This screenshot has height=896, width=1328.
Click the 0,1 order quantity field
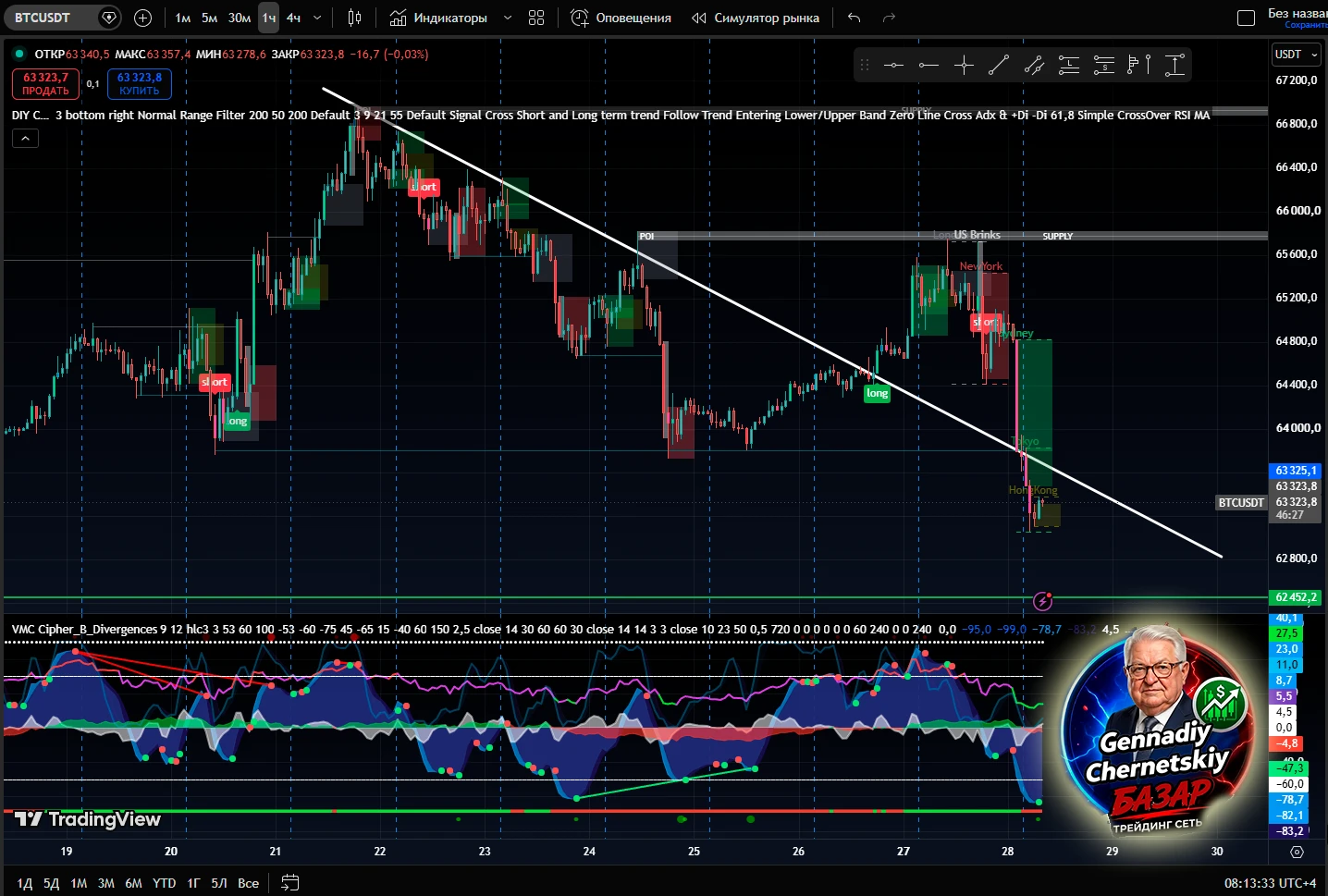[x=92, y=84]
